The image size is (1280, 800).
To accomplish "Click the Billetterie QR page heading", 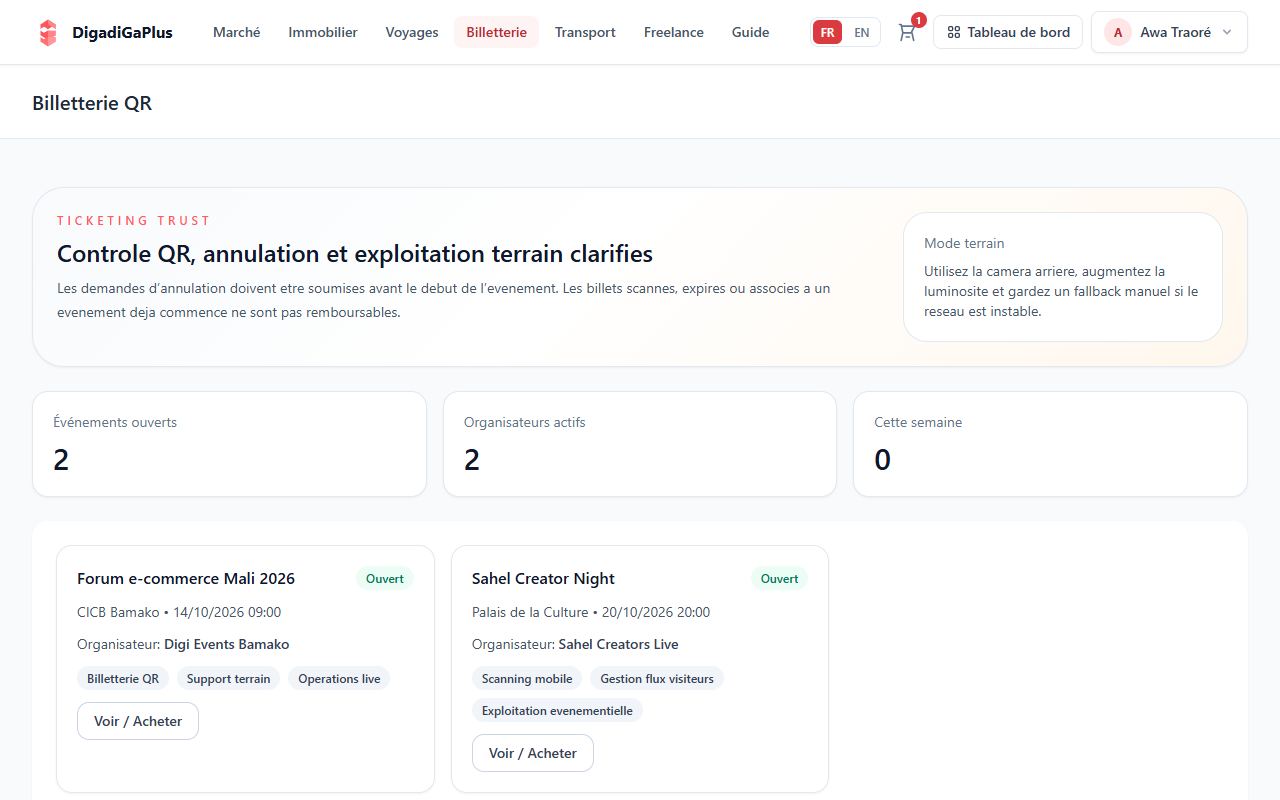I will pyautogui.click(x=92, y=103).
